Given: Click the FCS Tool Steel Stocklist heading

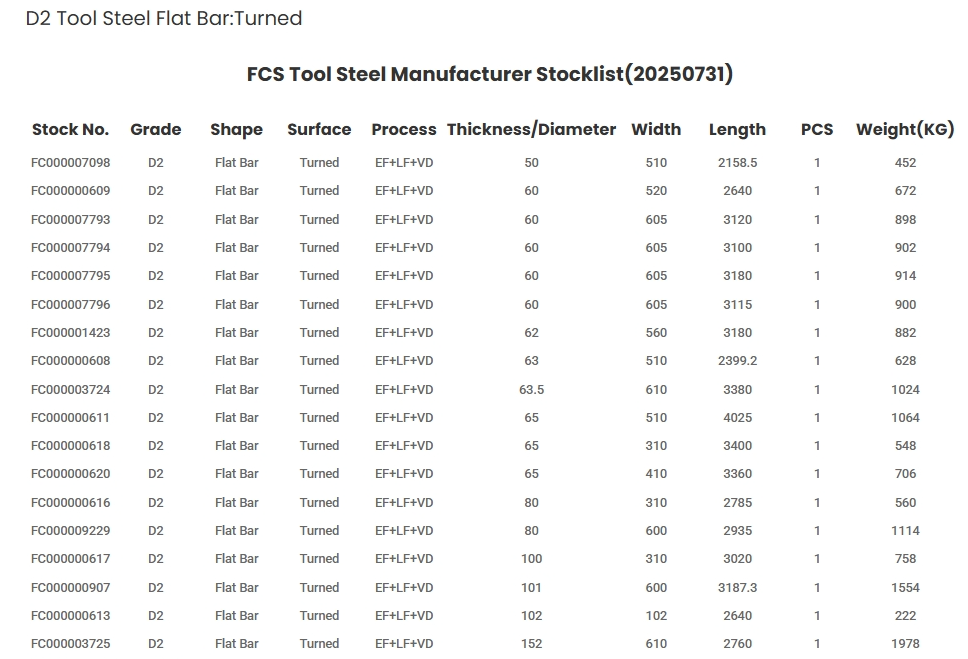Looking at the screenshot, I should pyautogui.click(x=490, y=74).
